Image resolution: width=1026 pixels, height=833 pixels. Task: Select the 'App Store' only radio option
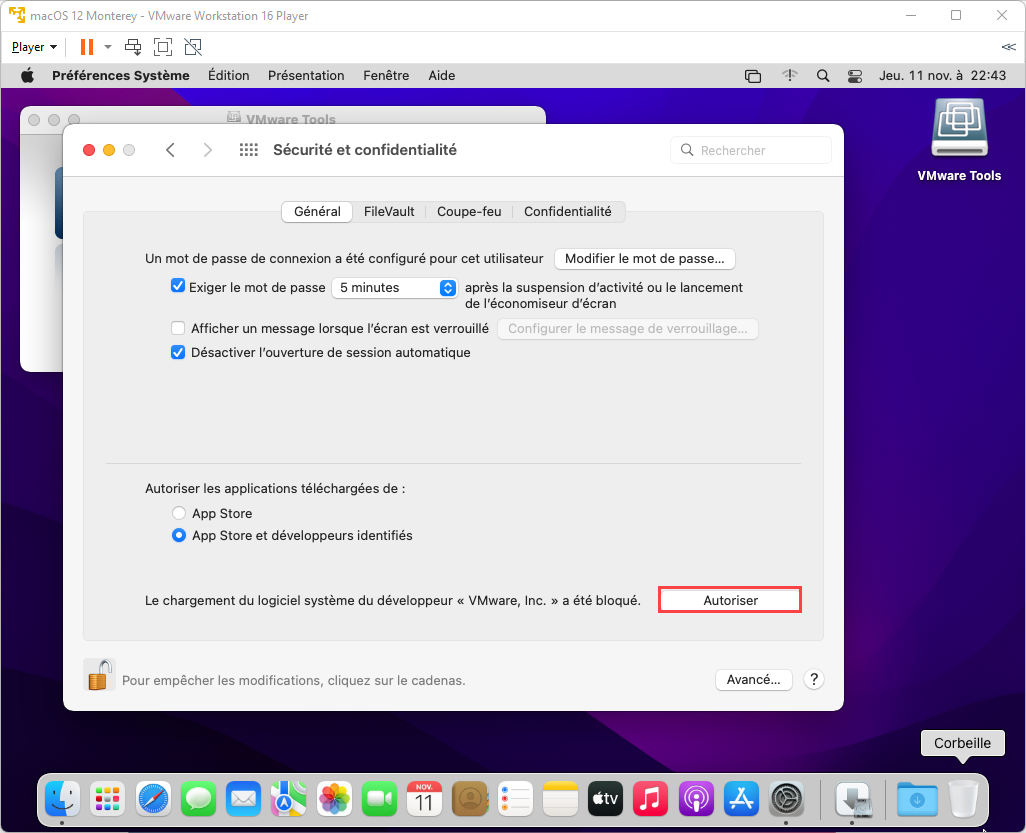pos(178,512)
